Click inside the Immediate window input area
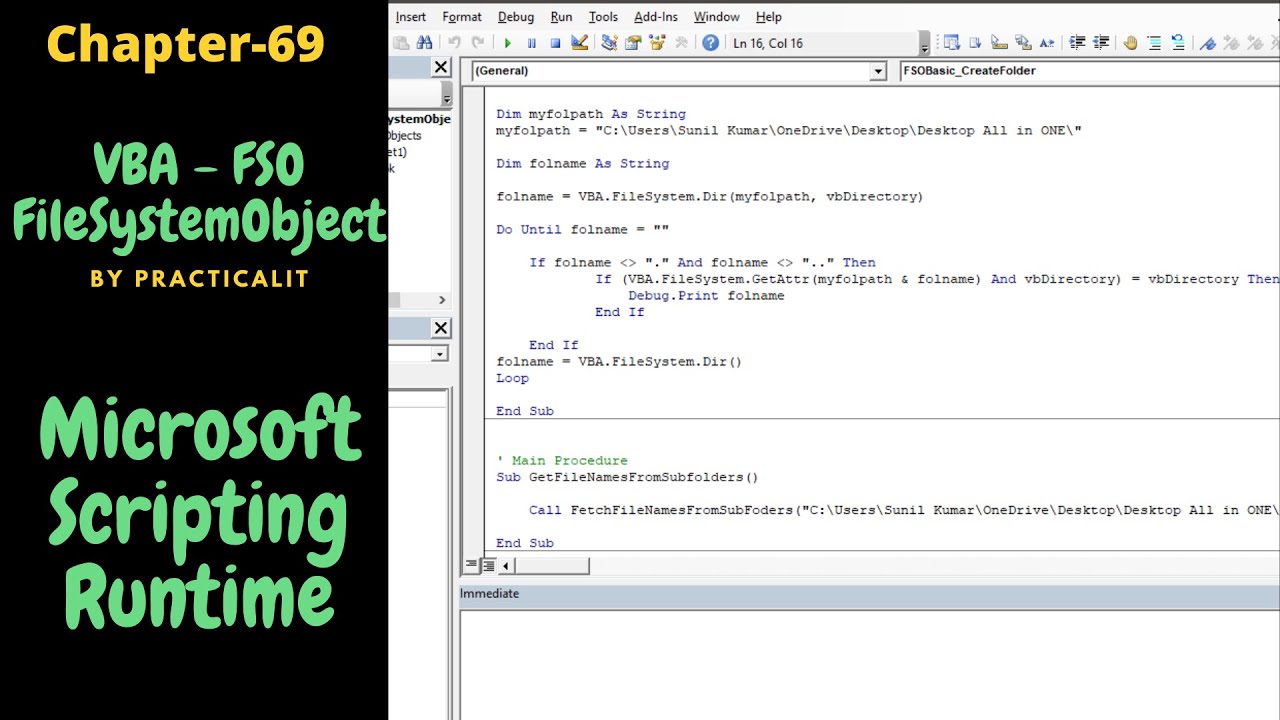Screen dimensions: 1280x720 pos(870,664)
